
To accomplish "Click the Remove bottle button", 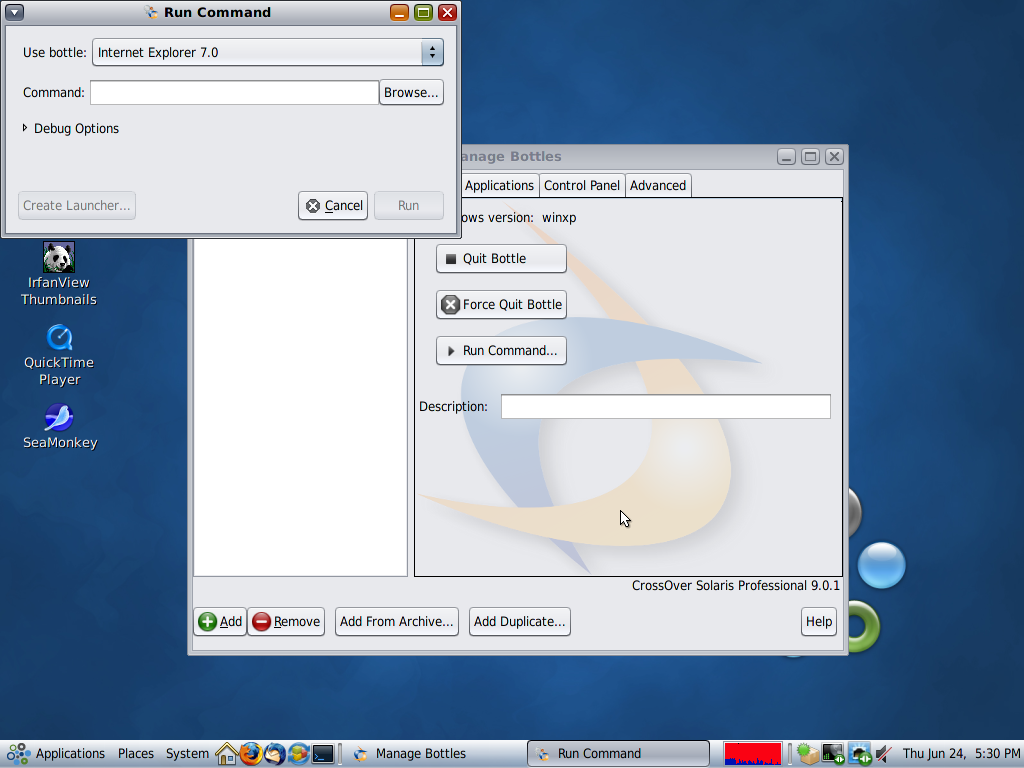I will 286,622.
